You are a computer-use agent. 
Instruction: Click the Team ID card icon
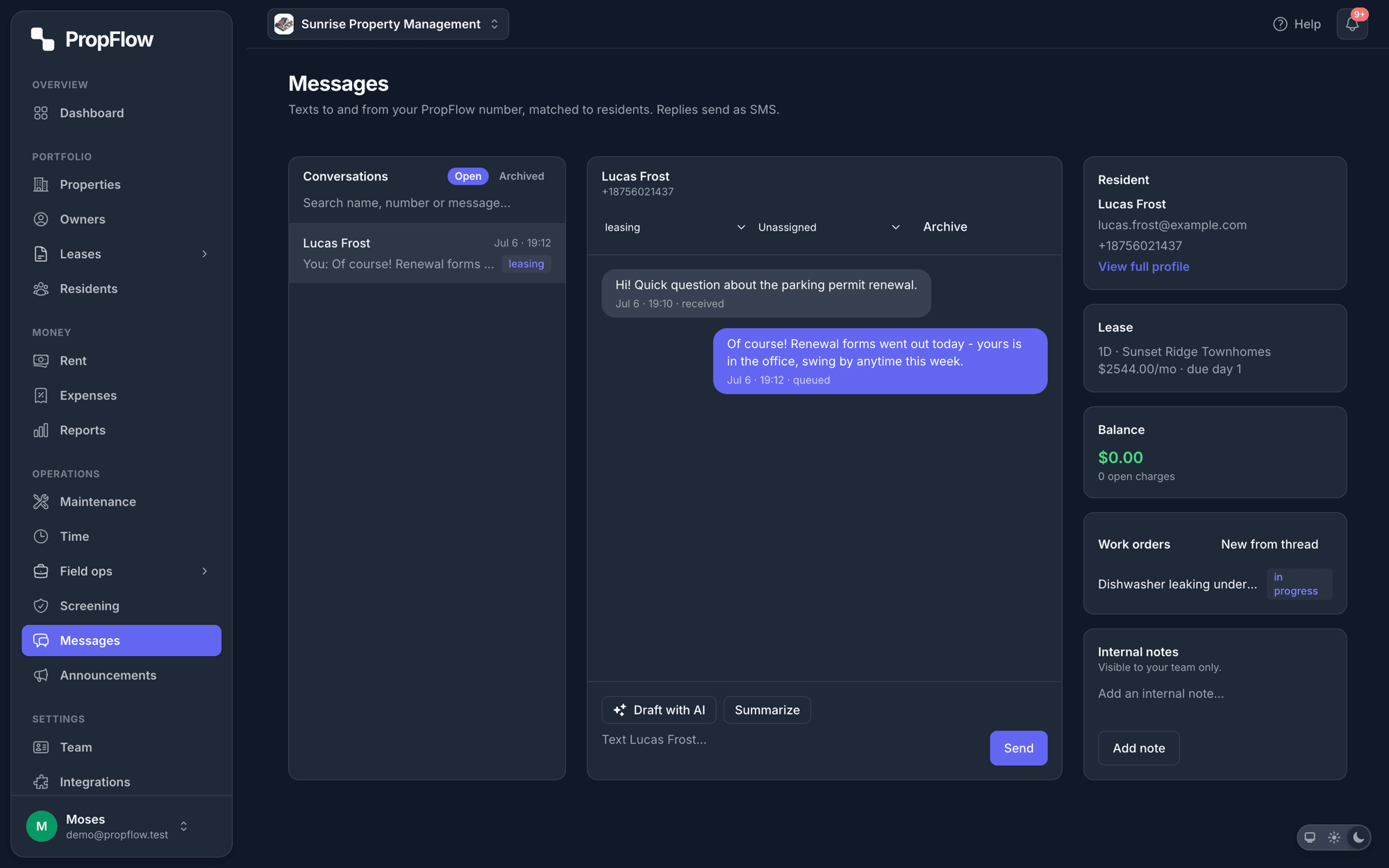41,747
